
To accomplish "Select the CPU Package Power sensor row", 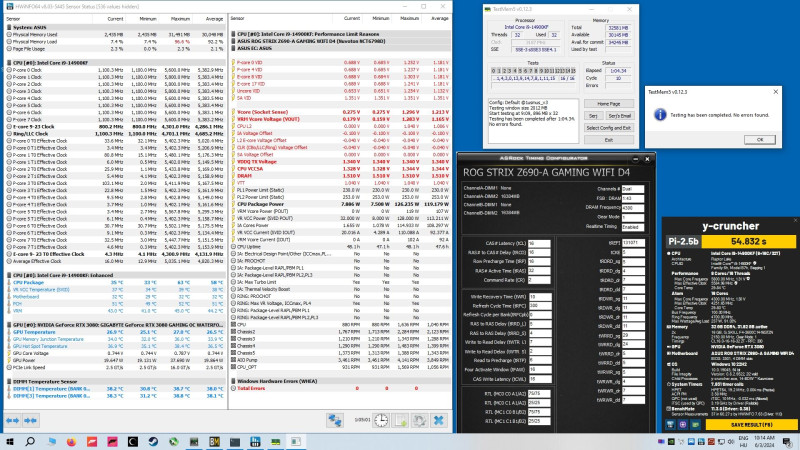I will (x=340, y=204).
